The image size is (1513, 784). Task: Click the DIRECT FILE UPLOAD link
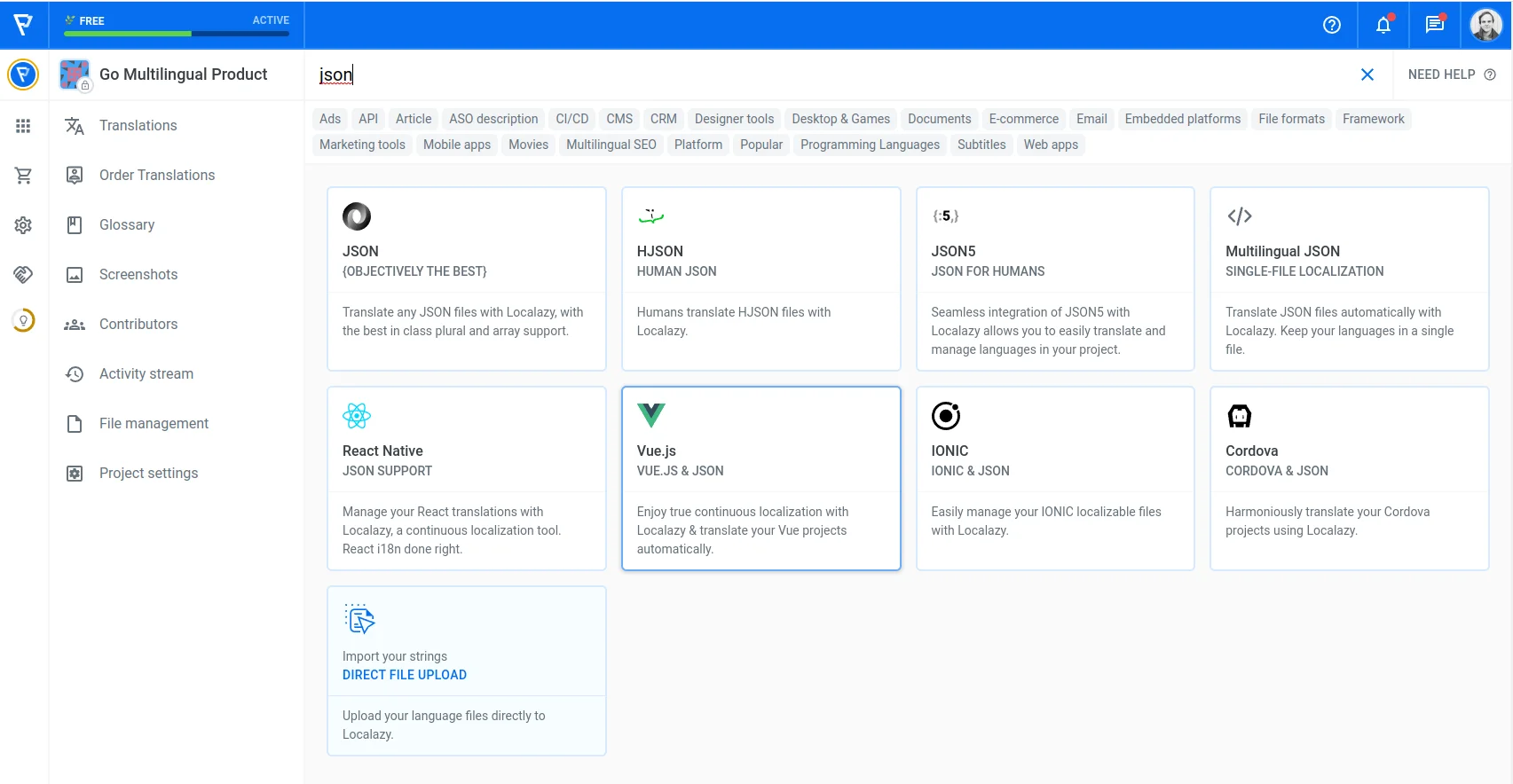click(x=405, y=675)
